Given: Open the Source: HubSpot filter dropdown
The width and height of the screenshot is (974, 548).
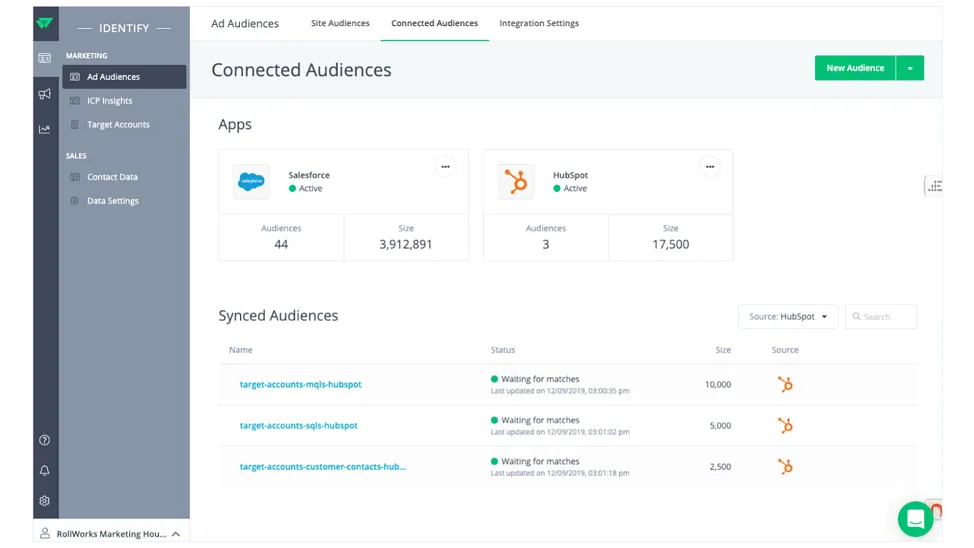Looking at the screenshot, I should click(788, 317).
